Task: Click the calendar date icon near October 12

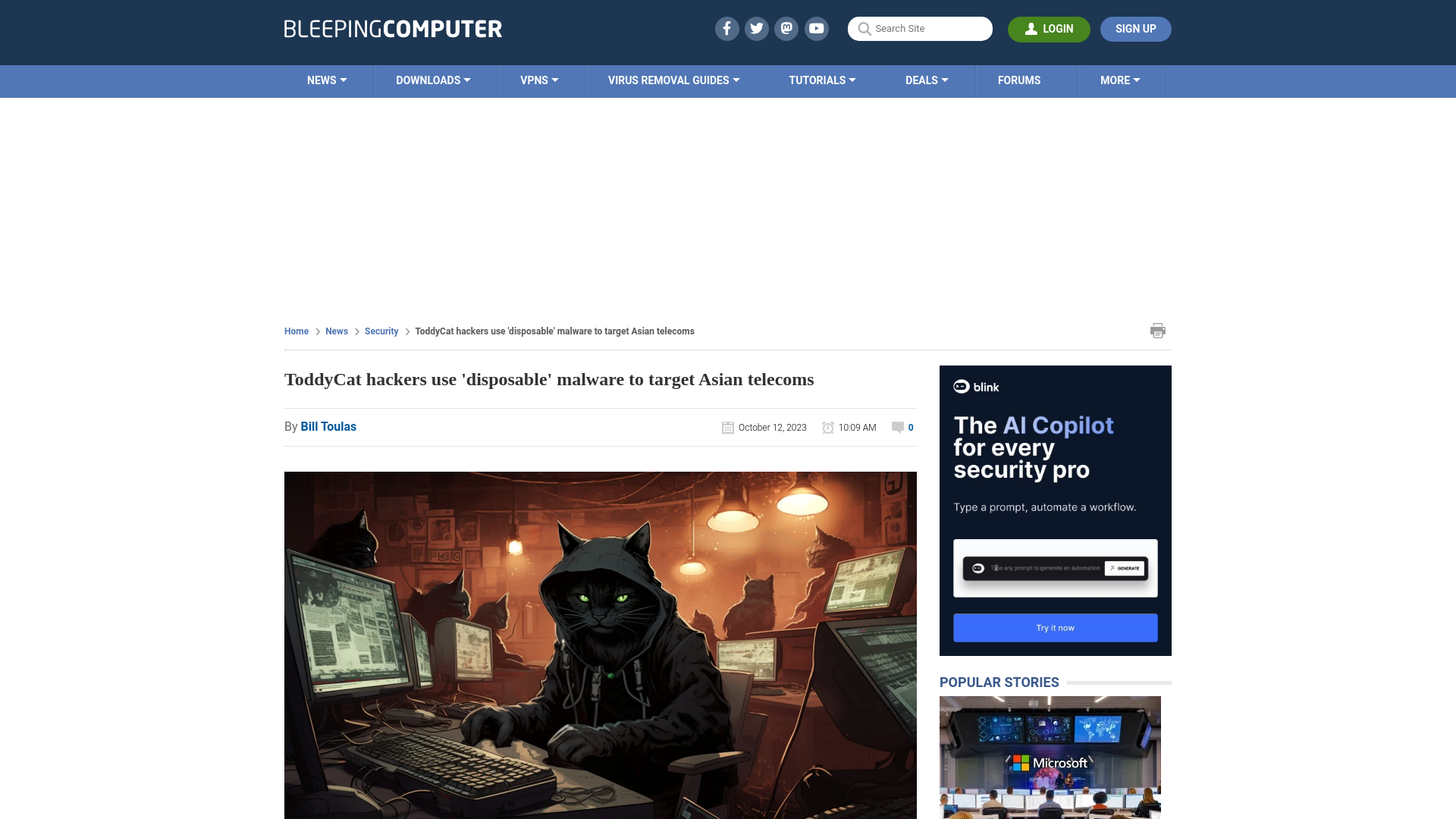Action: (727, 427)
